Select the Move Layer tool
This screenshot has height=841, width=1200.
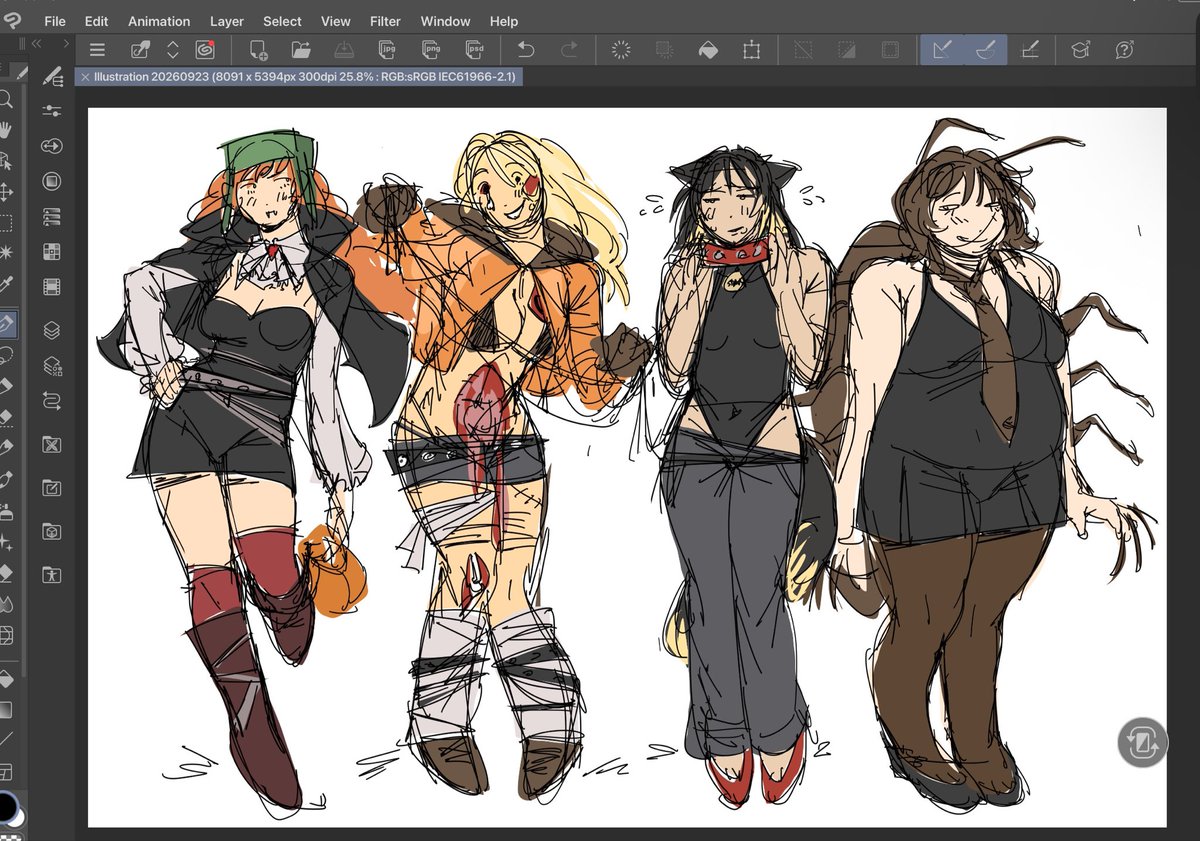6,191
